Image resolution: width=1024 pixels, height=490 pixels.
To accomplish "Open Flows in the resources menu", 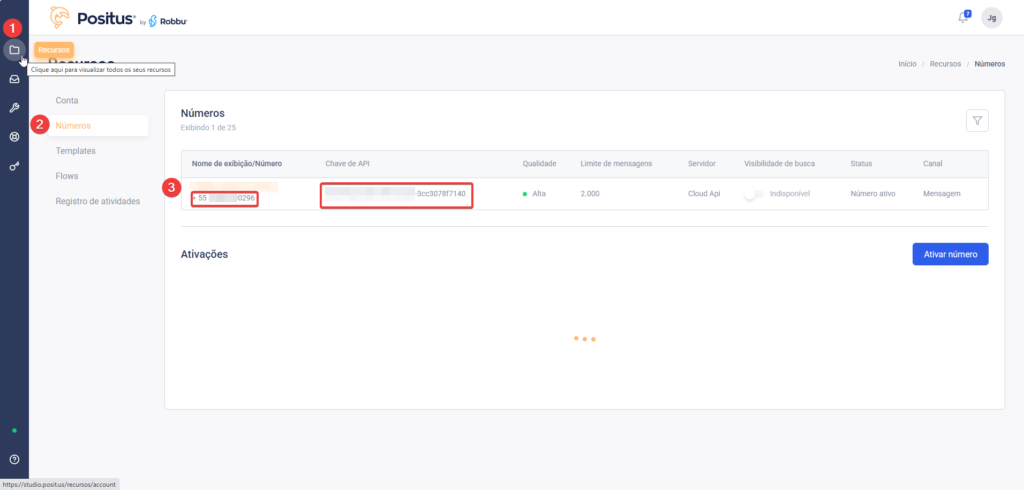I will pos(68,176).
